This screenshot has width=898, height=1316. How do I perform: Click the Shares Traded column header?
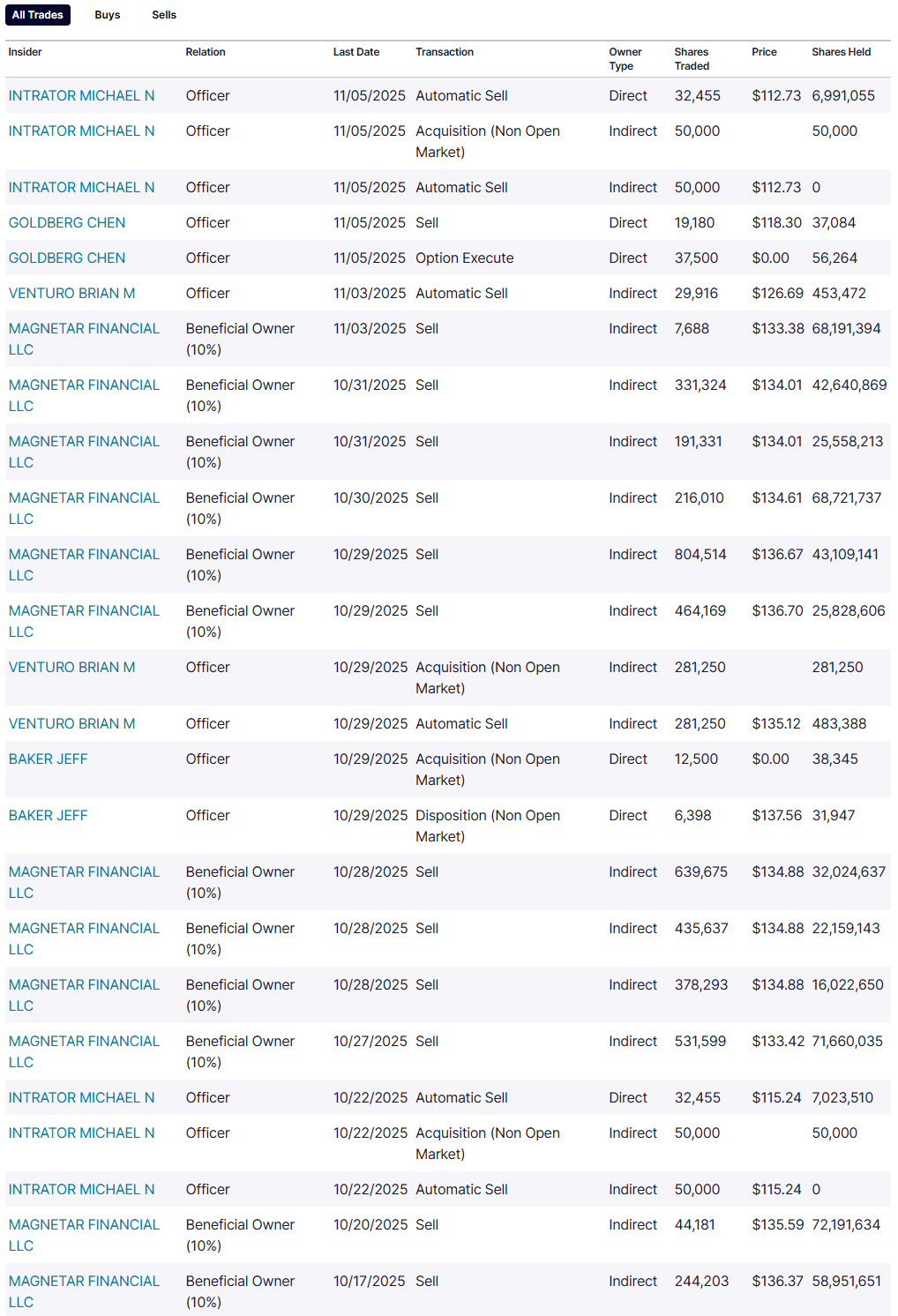(692, 58)
